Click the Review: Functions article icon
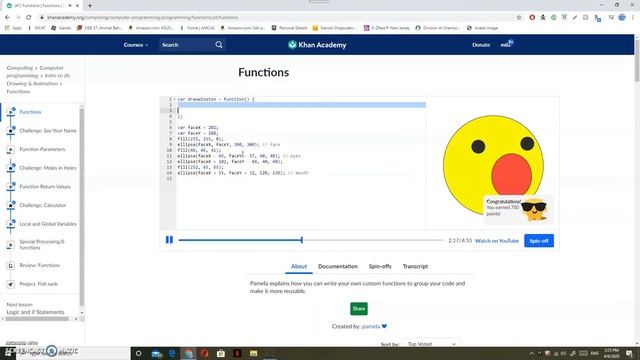Image resolution: width=640 pixels, height=360 pixels. pos(11,265)
